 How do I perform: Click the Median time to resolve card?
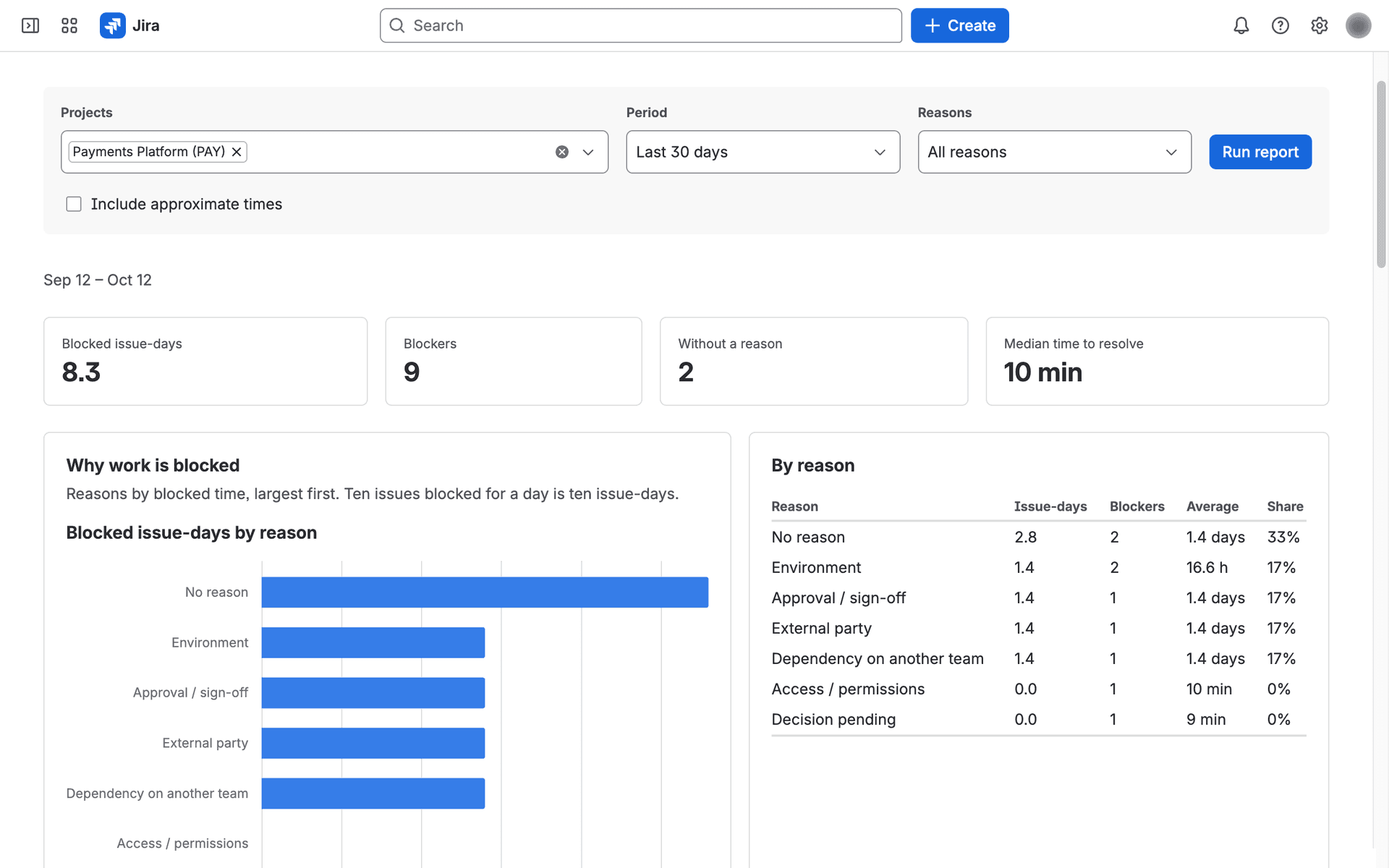(1157, 361)
